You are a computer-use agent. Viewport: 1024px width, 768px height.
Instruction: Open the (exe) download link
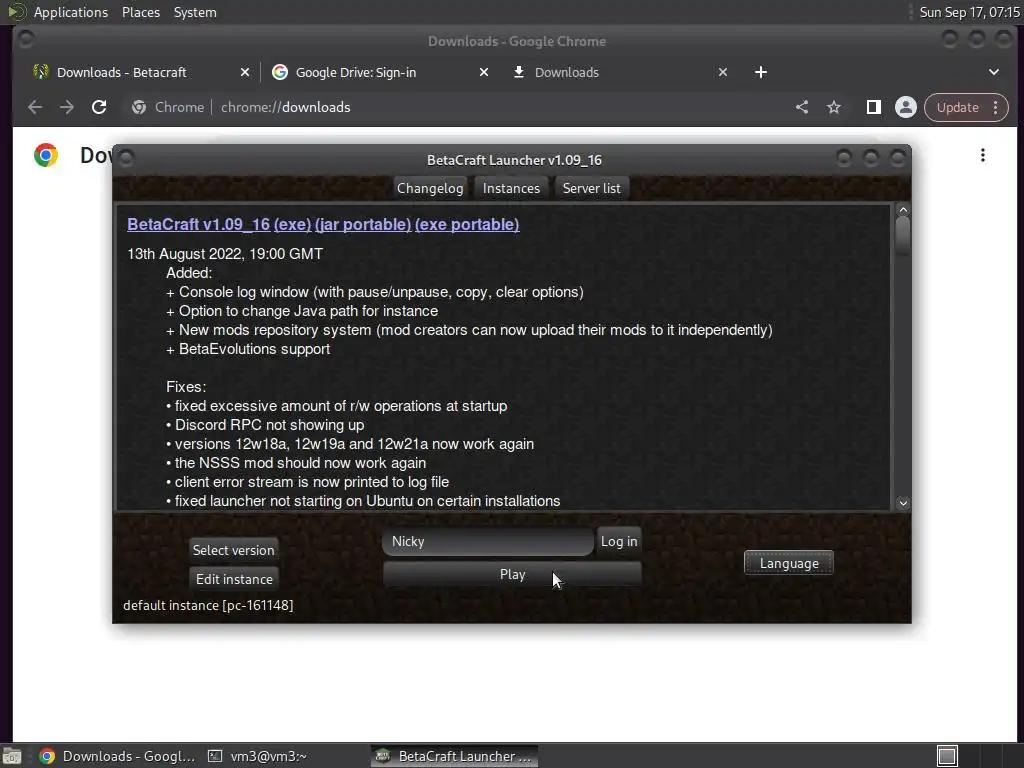click(293, 225)
